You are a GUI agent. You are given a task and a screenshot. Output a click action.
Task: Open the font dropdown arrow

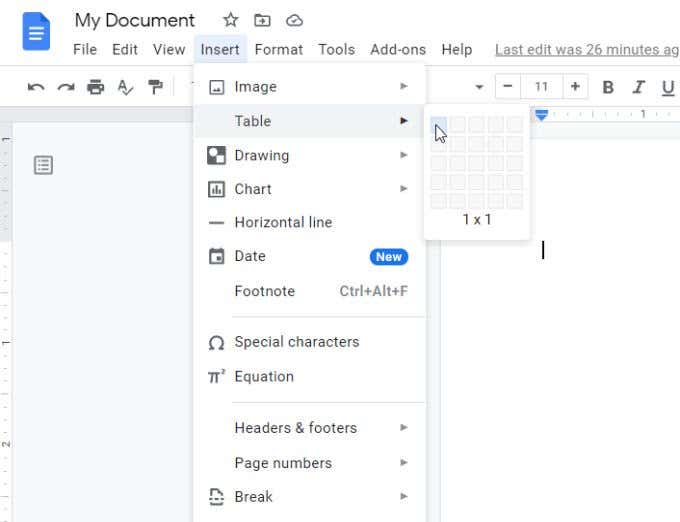pyautogui.click(x=479, y=87)
